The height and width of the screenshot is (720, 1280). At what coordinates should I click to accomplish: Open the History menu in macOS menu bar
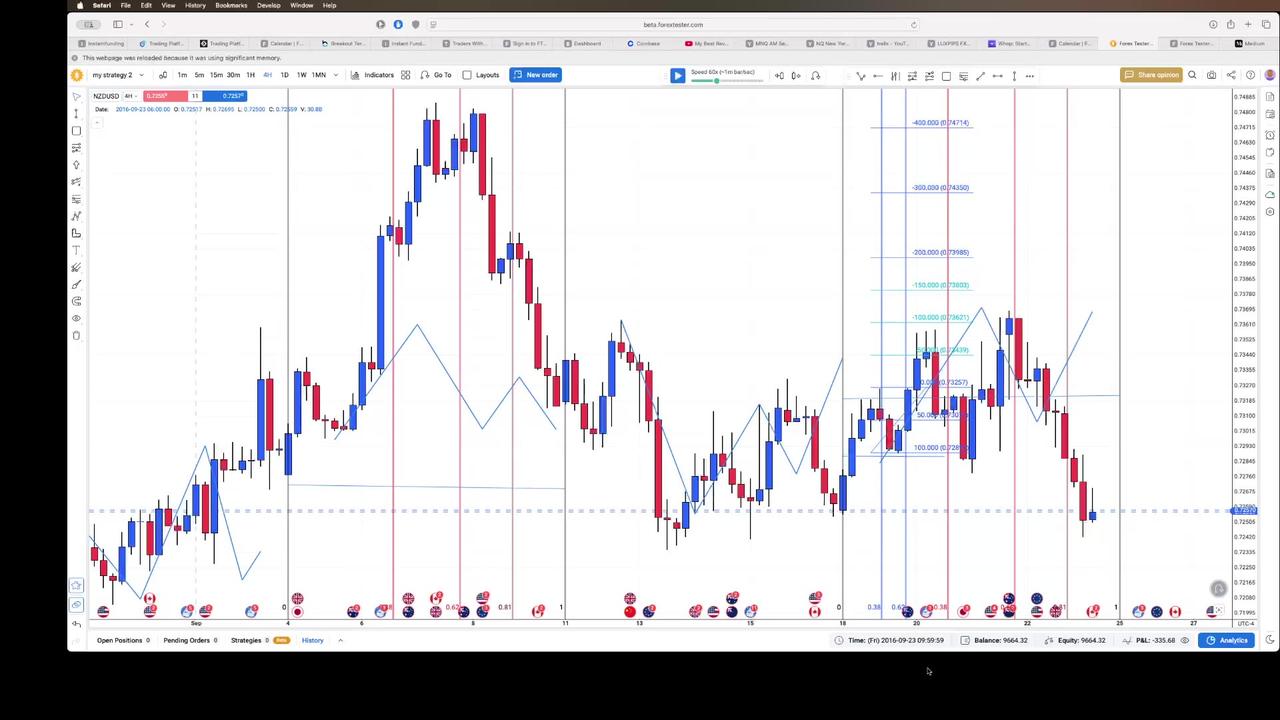point(195,5)
